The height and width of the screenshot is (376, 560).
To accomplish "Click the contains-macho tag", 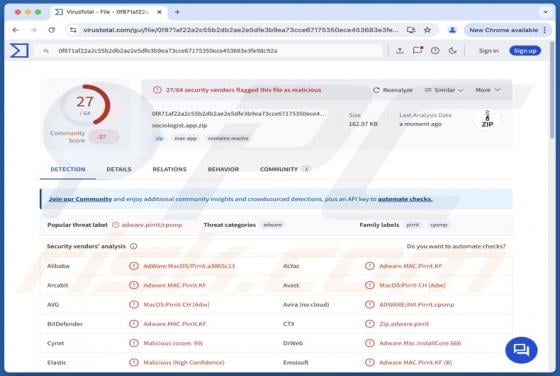I will 228,138.
